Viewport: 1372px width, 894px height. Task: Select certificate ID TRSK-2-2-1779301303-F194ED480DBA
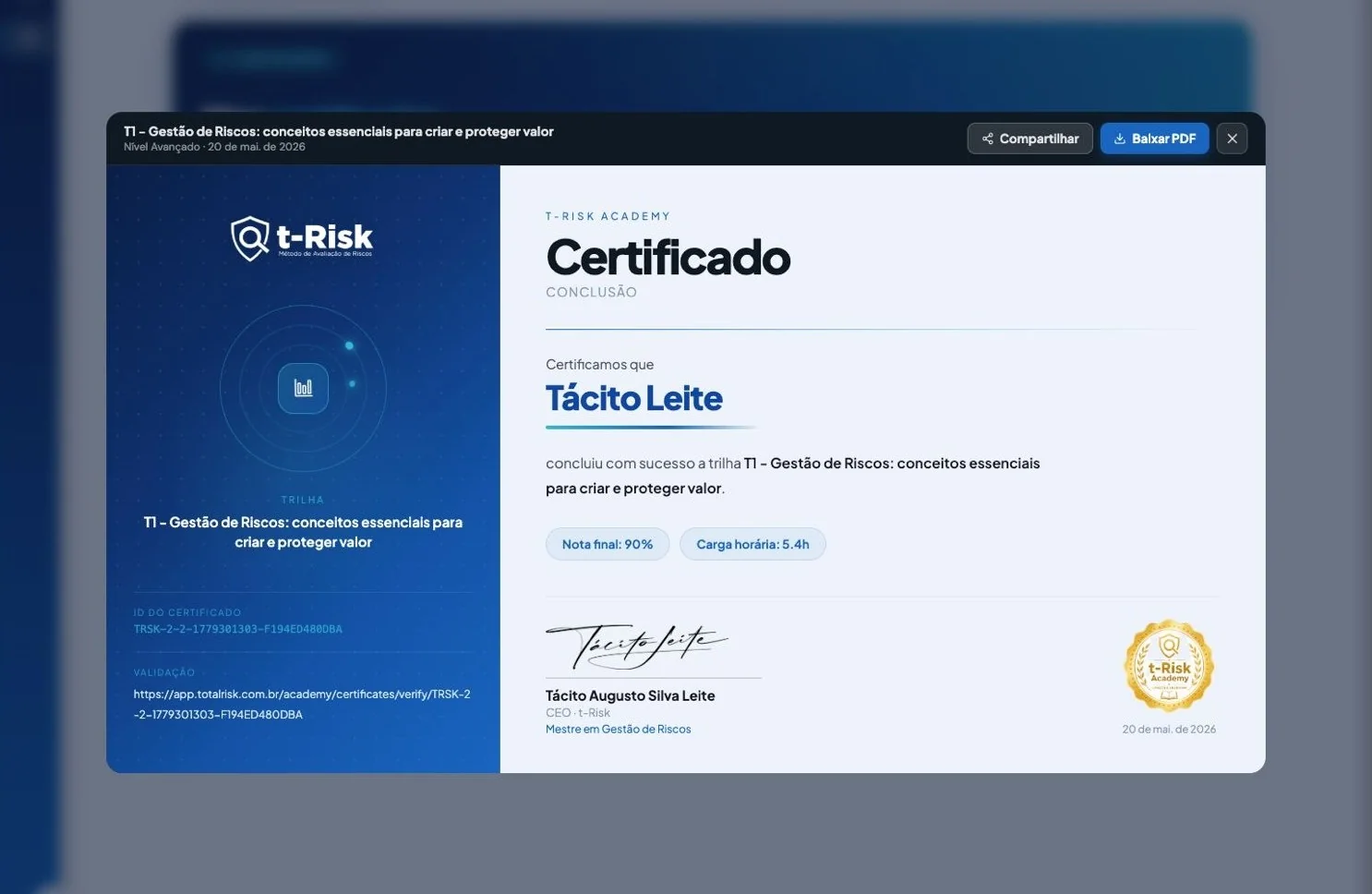(238, 629)
